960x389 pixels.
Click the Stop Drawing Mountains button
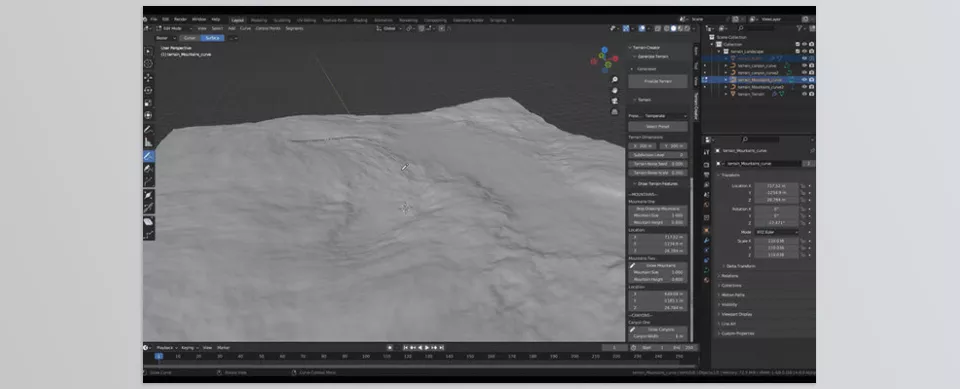point(658,209)
